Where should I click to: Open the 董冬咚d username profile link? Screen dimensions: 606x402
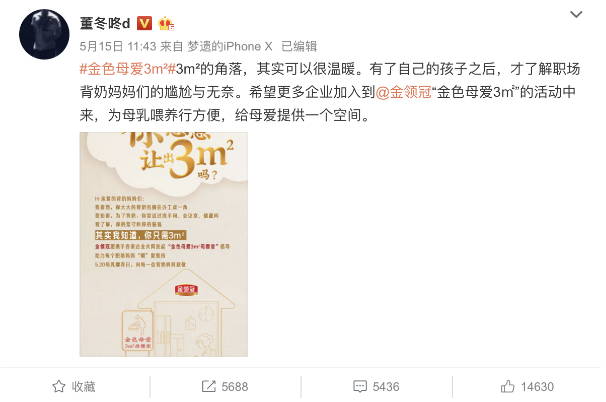pos(105,24)
